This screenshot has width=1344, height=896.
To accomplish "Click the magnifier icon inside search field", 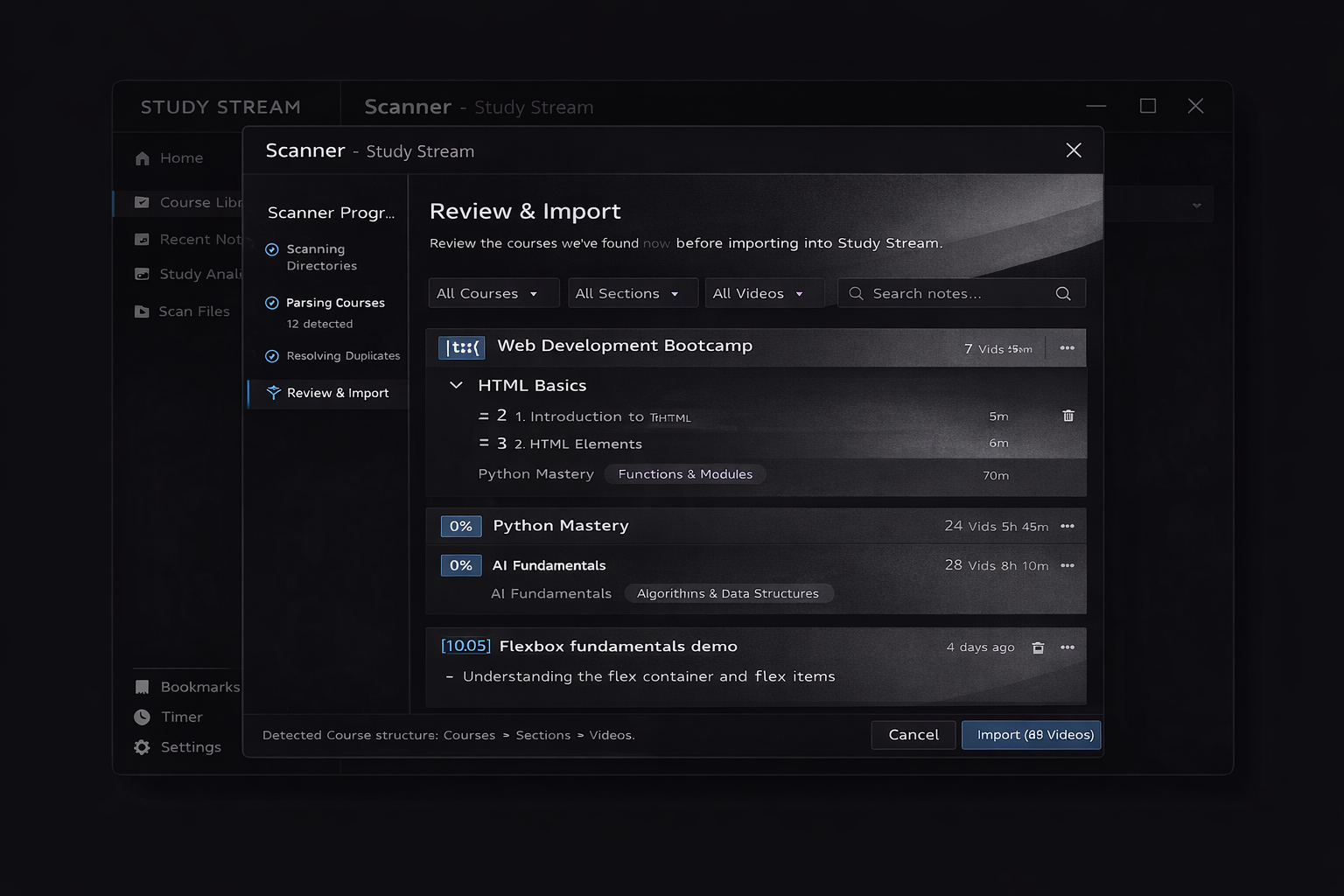I will [x=856, y=293].
